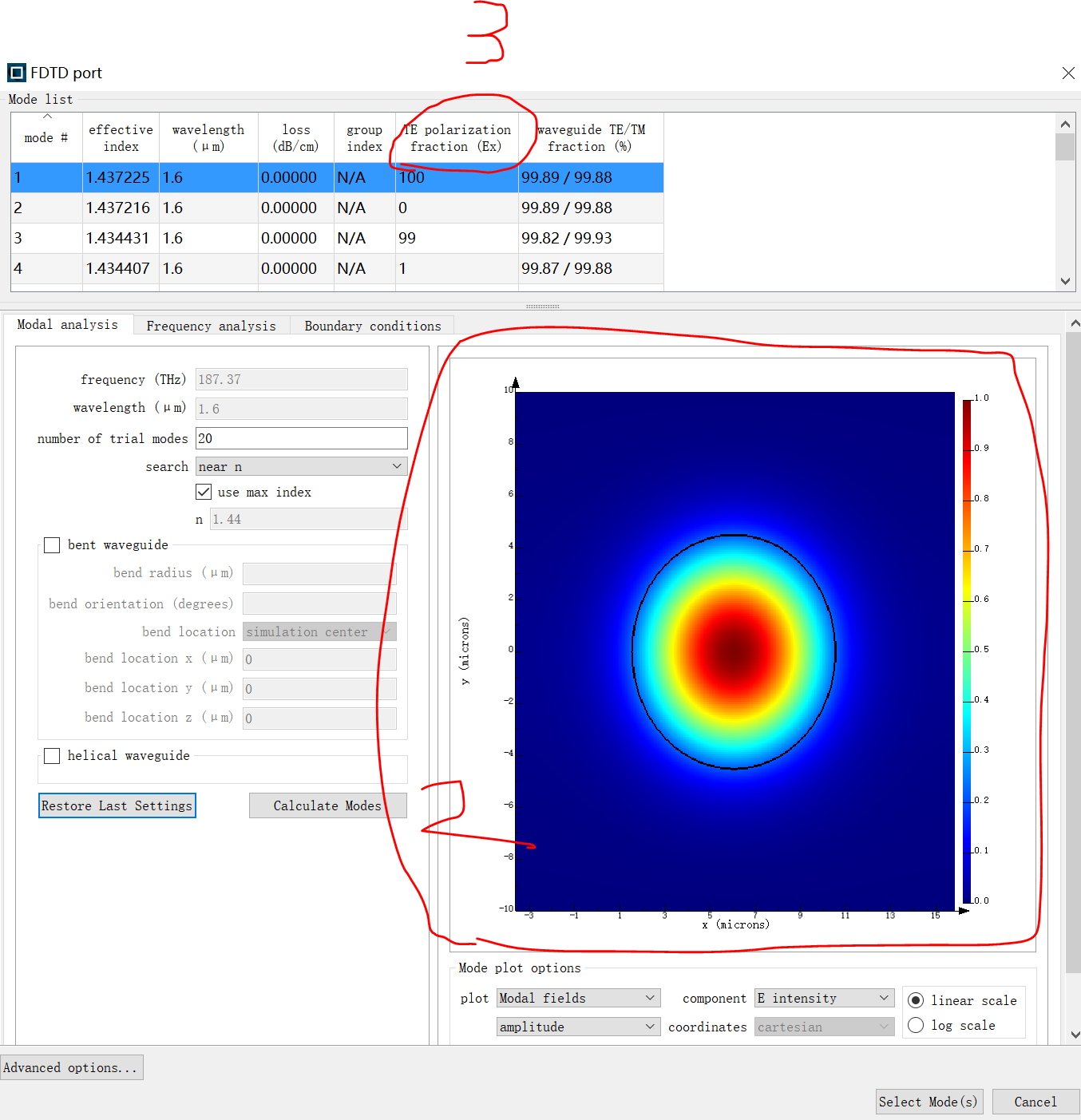Screen dimensions: 1081x1120
Task: Open the component 'E intensity' dropdown
Action: point(825,998)
